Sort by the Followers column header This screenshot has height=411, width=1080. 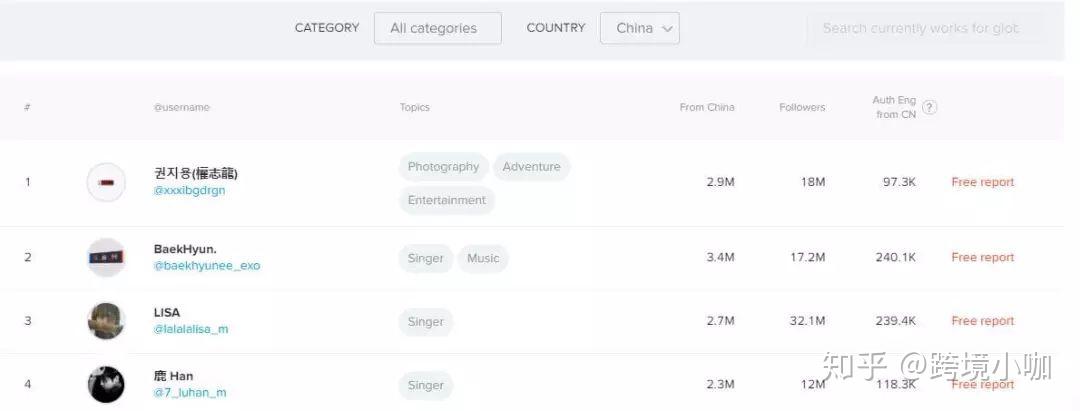click(x=802, y=107)
